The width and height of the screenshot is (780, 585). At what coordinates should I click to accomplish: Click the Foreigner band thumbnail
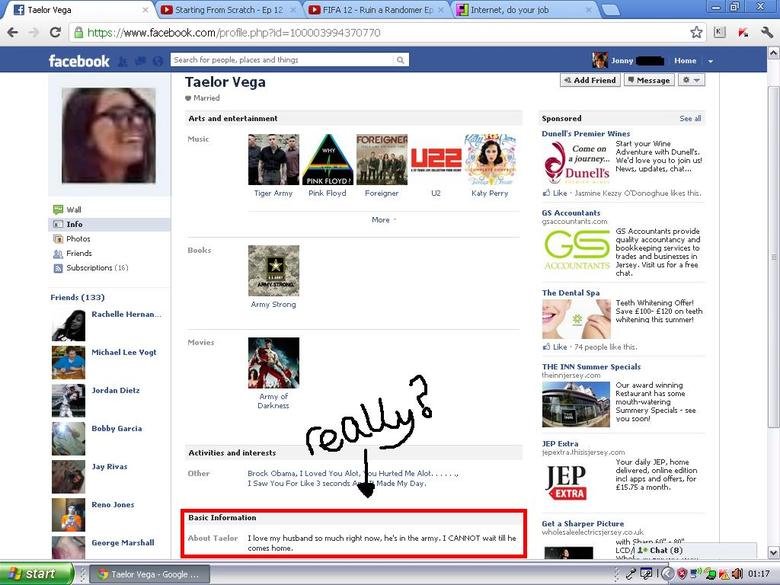coord(382,159)
